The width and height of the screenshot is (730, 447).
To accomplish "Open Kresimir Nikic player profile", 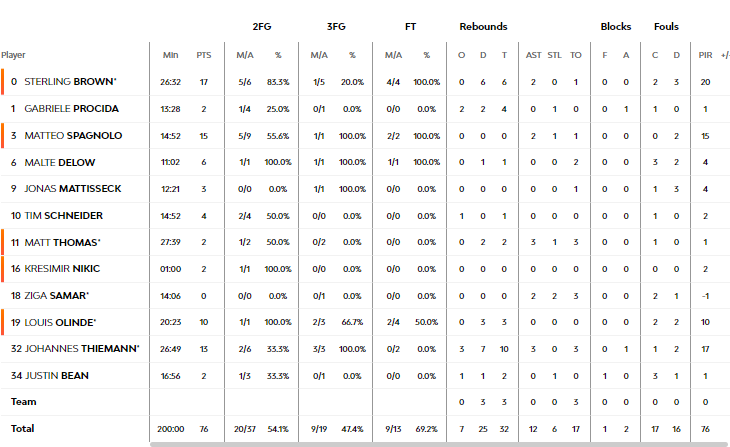I will (62, 269).
